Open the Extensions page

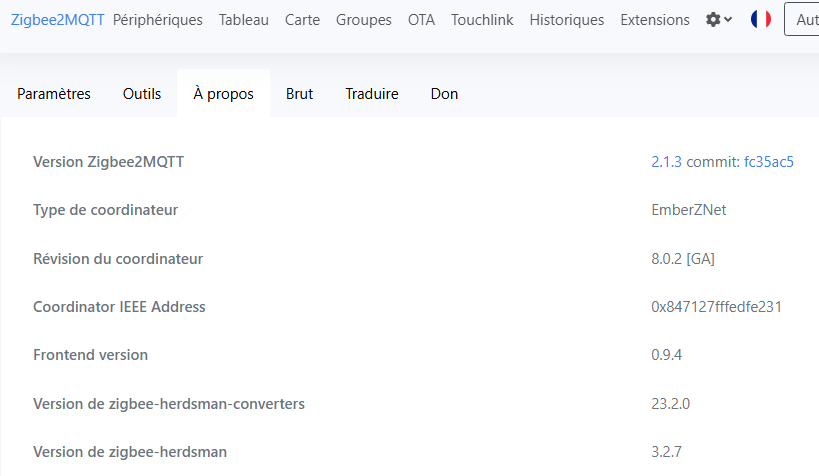click(x=655, y=20)
